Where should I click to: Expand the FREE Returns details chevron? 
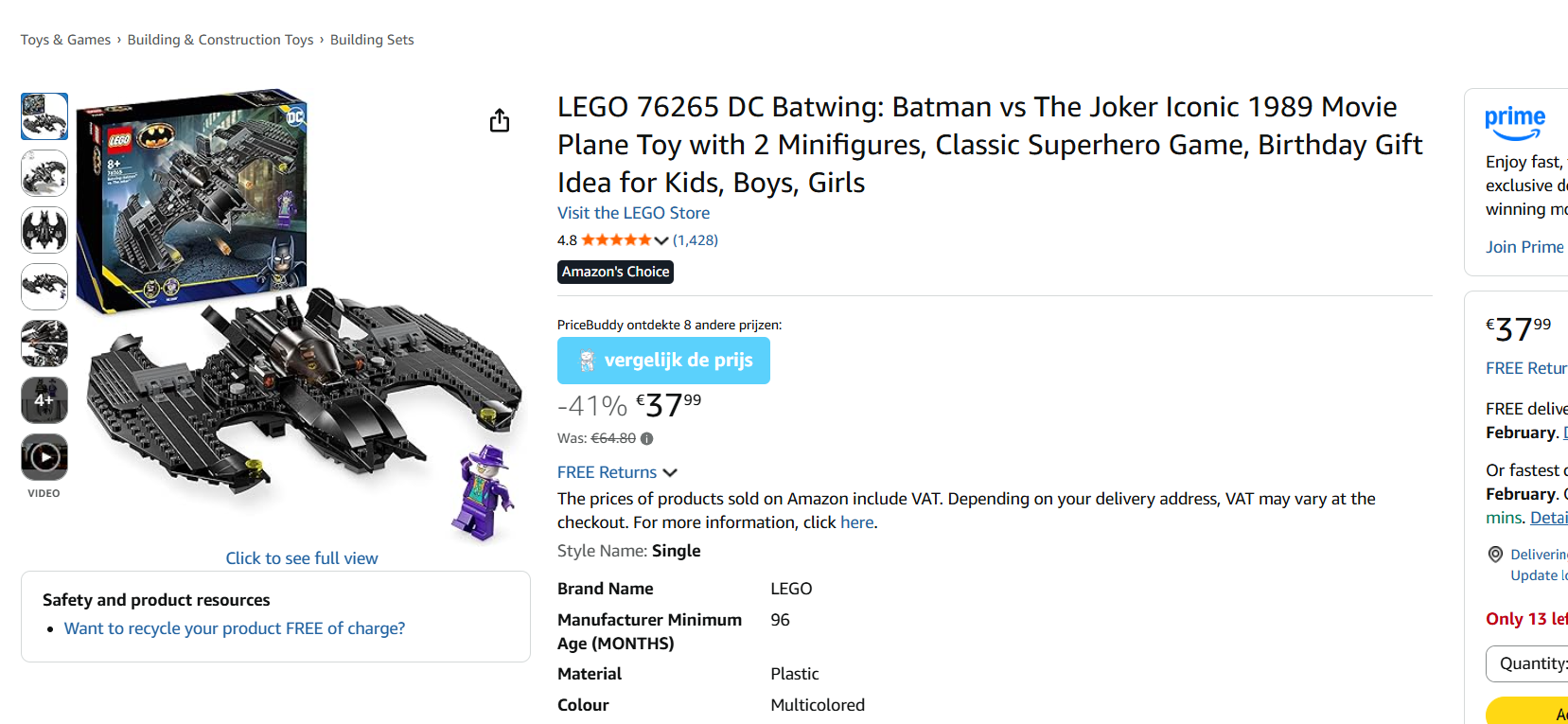(x=671, y=472)
